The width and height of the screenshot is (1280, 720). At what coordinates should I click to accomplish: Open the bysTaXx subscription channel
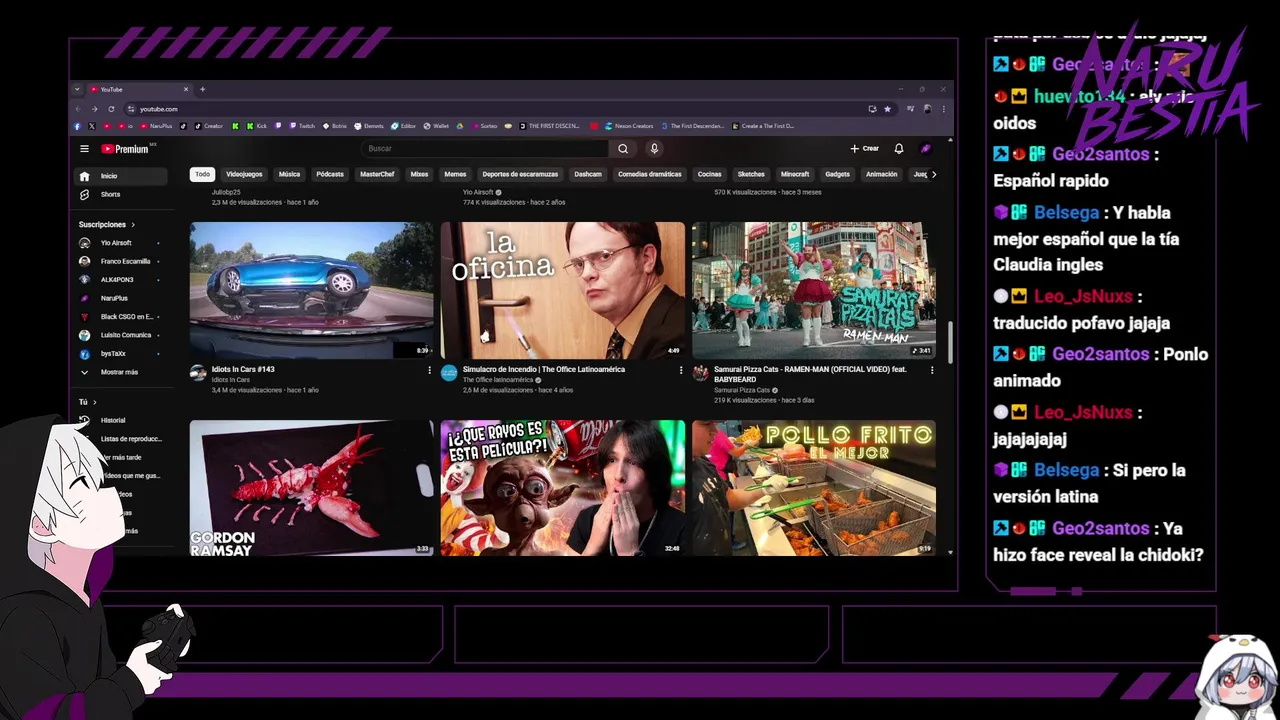pos(122,354)
